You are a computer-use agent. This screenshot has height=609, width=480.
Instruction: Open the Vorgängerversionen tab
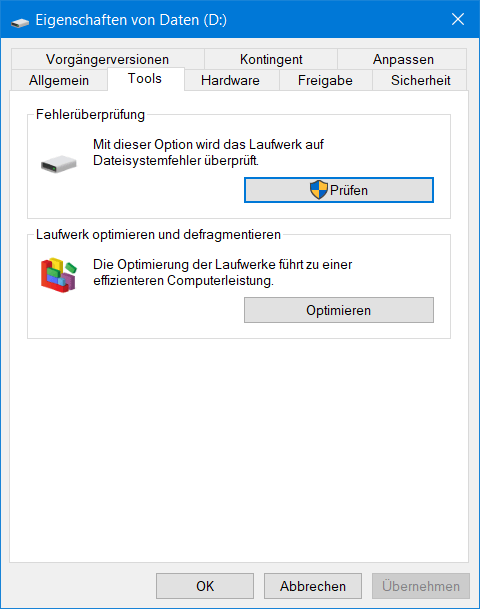[108, 59]
